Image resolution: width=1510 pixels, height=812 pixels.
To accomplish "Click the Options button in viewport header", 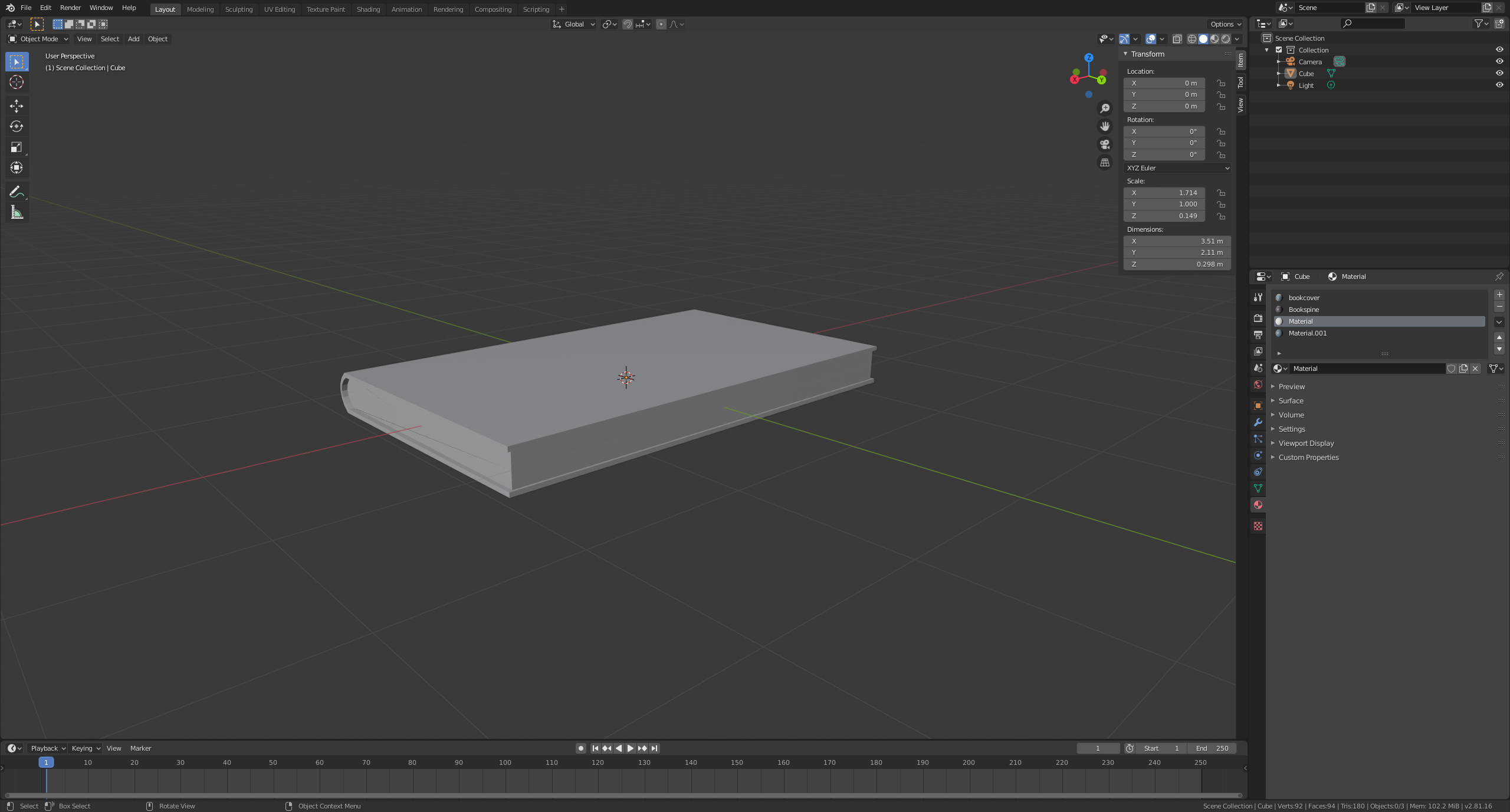I will (1226, 24).
